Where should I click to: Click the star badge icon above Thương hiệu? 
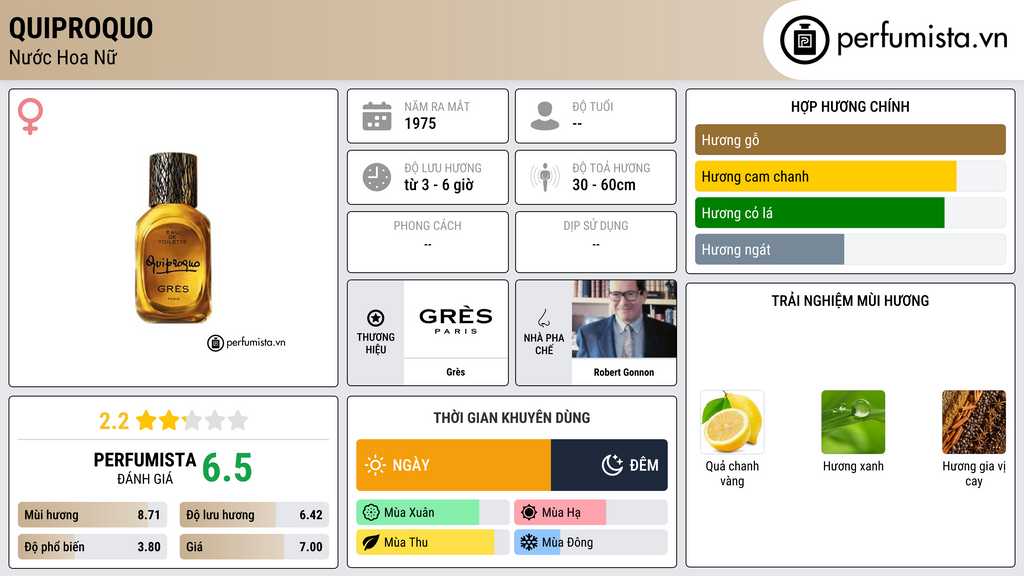(376, 318)
